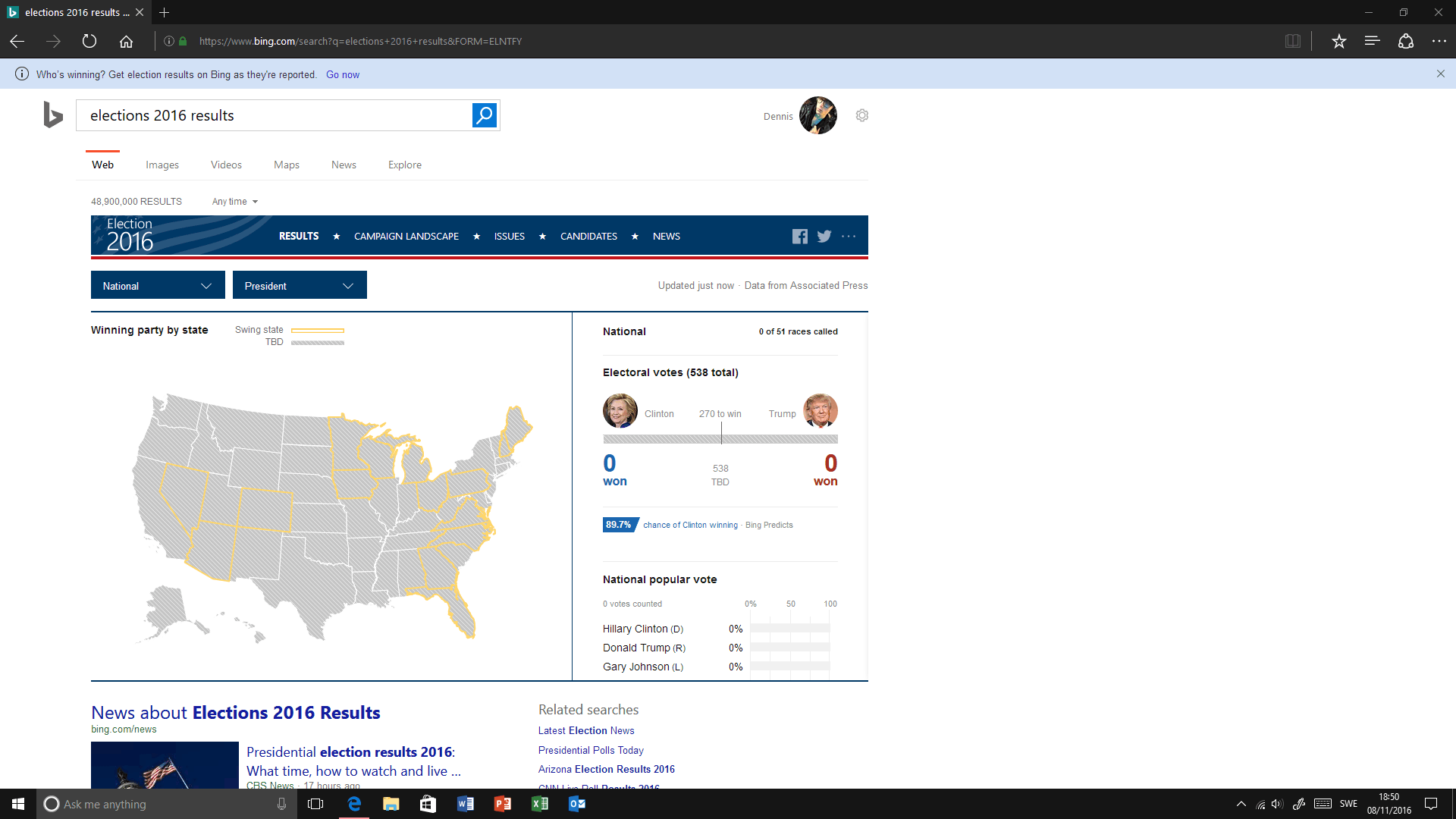Open the Edge hub icon
The height and width of the screenshot is (819, 1456).
coord(1372,42)
